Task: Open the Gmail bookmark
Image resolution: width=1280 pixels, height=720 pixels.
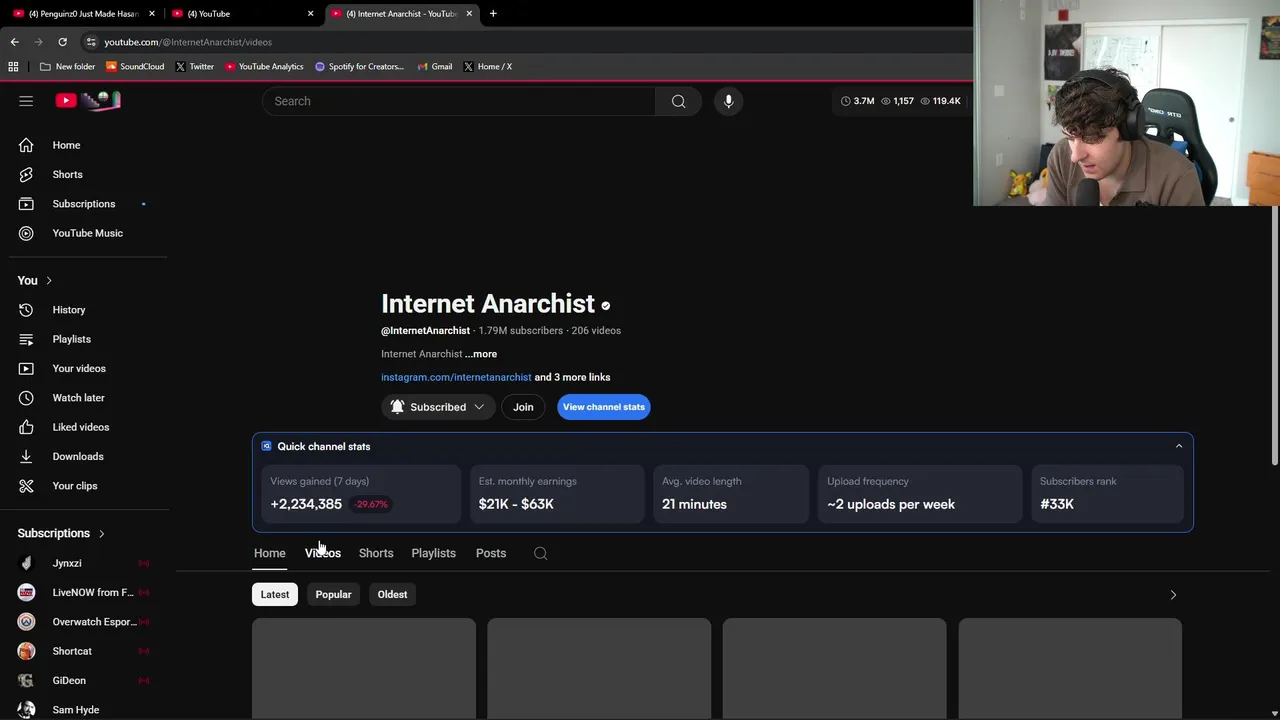Action: point(434,66)
